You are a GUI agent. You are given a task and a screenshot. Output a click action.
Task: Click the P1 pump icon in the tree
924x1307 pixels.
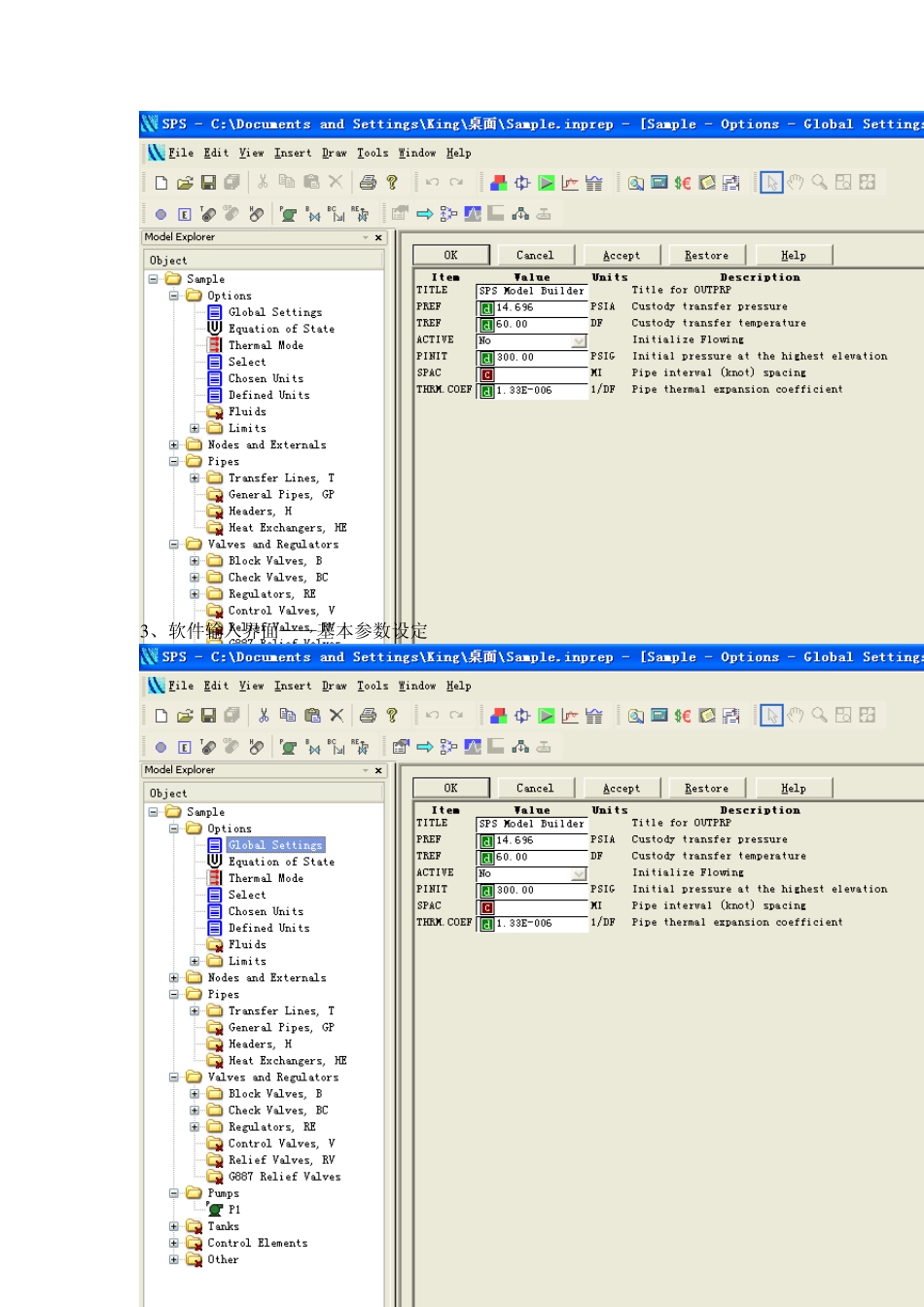pos(216,1210)
